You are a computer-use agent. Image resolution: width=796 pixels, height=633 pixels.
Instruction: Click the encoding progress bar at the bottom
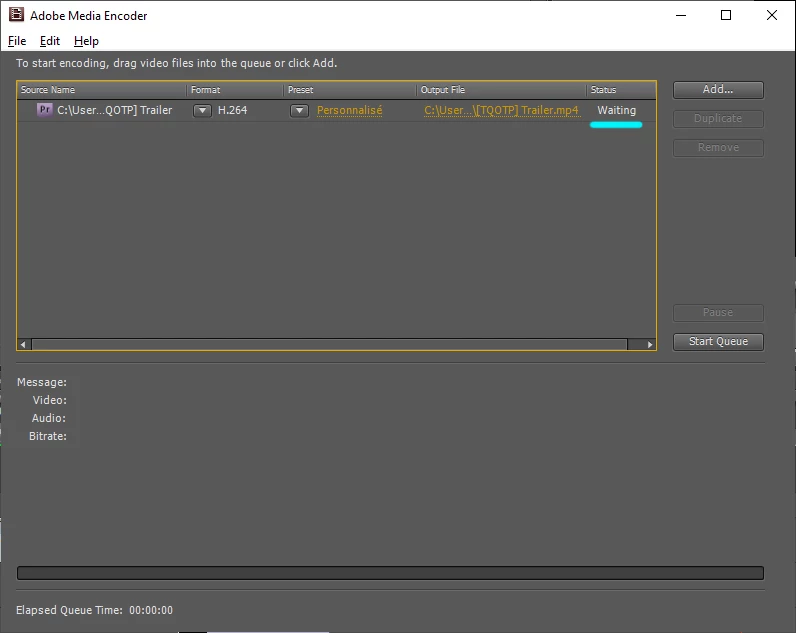(390, 573)
